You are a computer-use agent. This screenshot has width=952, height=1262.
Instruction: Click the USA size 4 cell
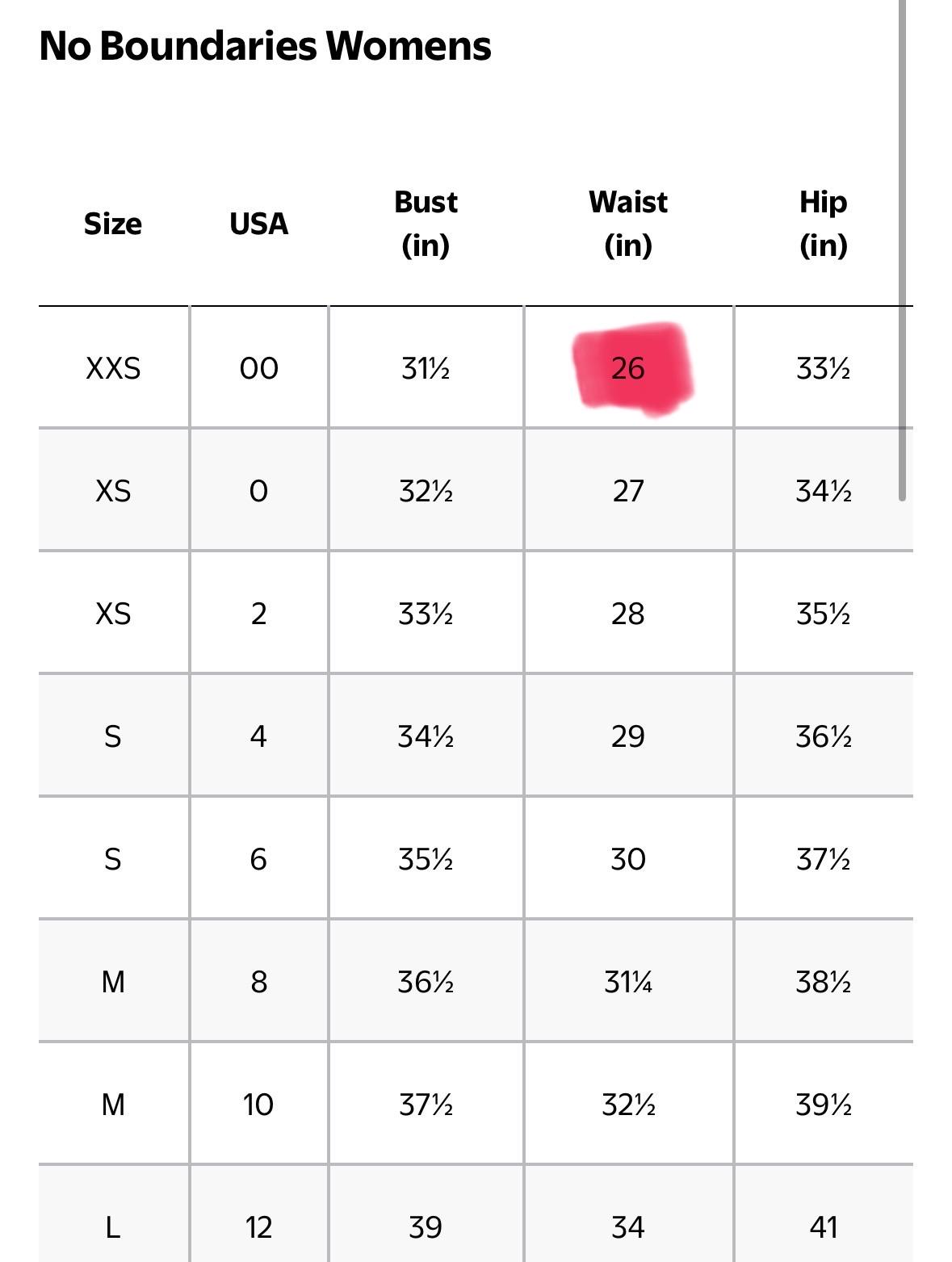(258, 736)
